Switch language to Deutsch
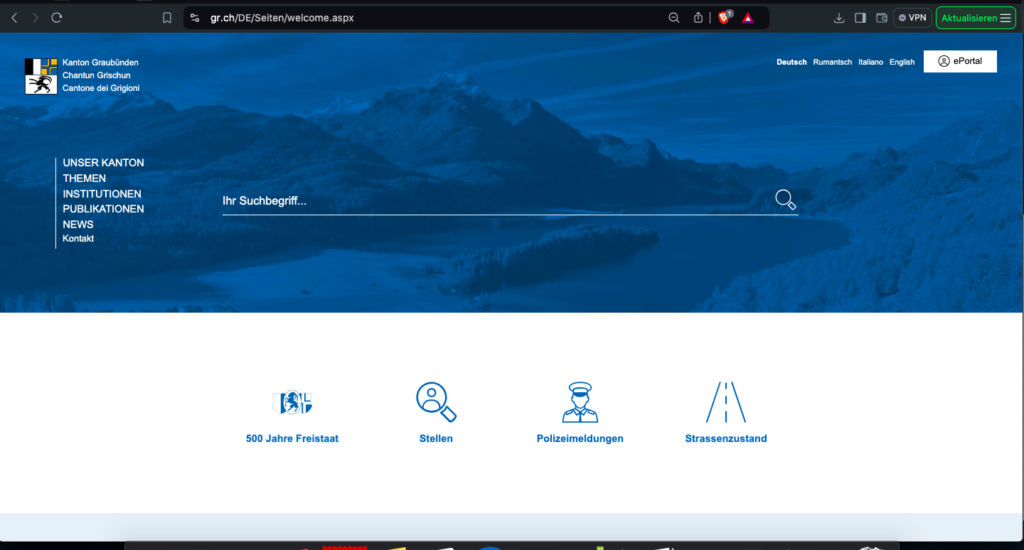Screen dimensions: 1024x550 (x=792, y=62)
